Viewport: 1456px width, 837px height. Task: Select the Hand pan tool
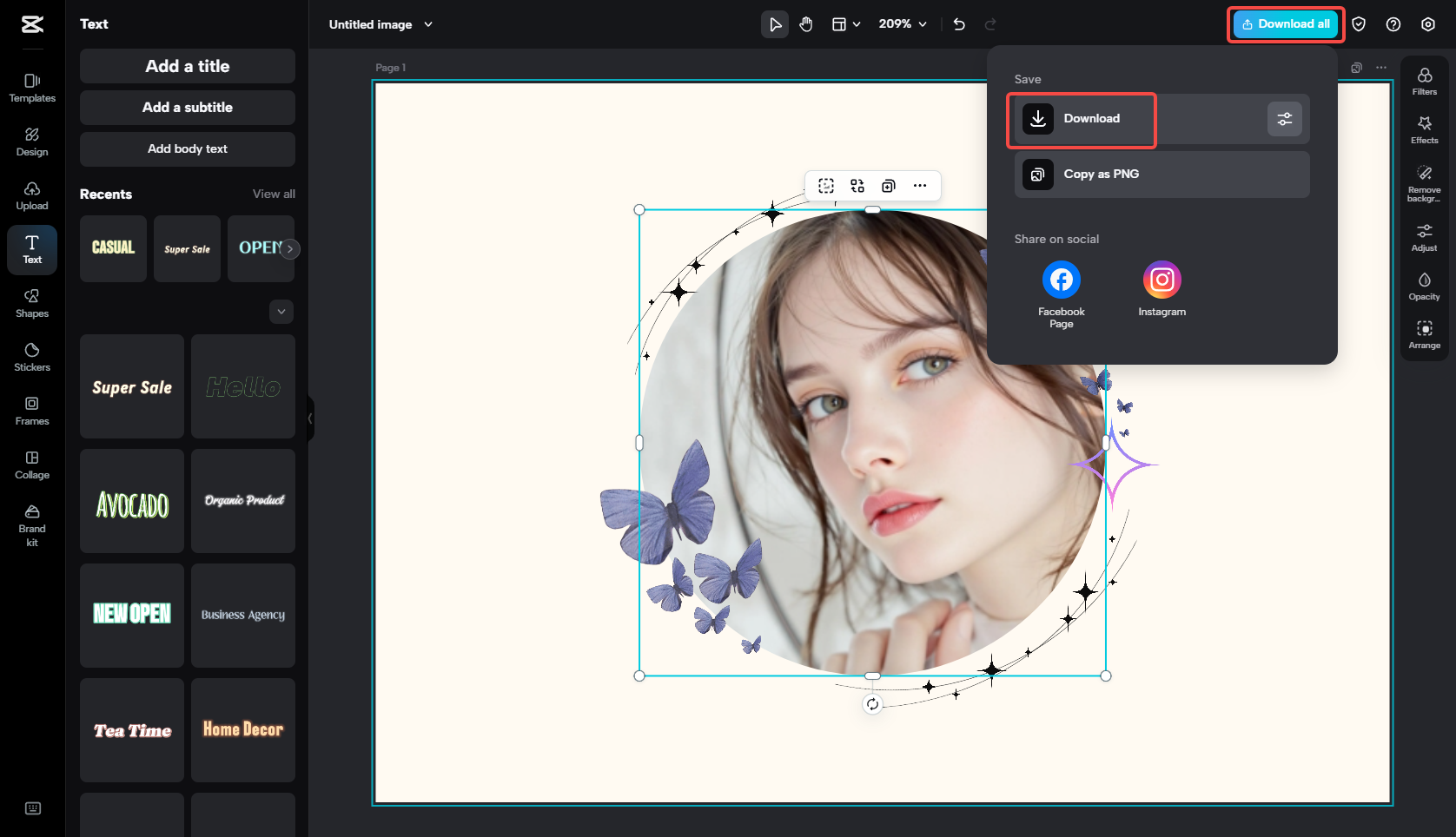806,24
